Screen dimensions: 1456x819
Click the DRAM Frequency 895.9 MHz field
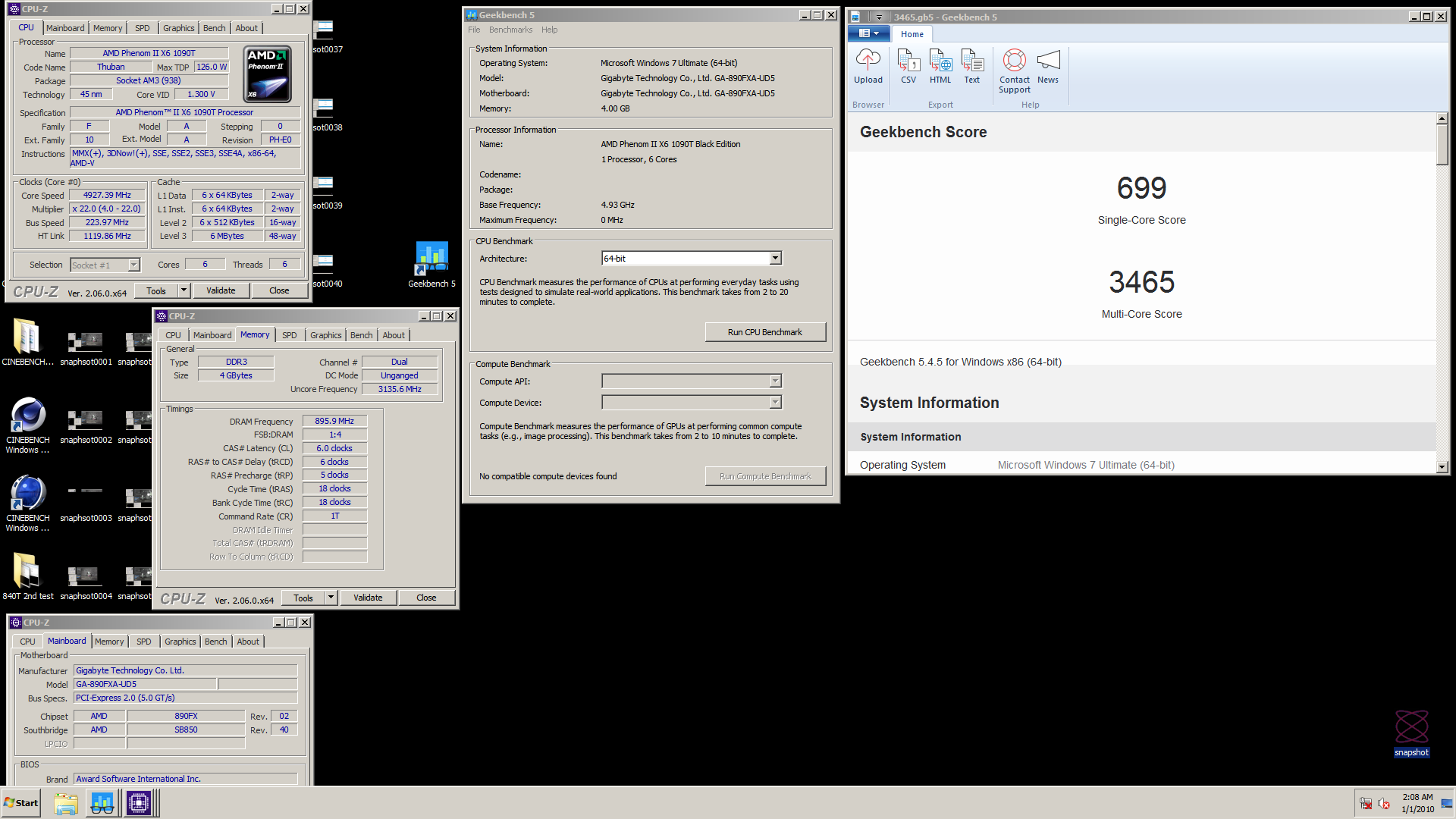coord(334,421)
